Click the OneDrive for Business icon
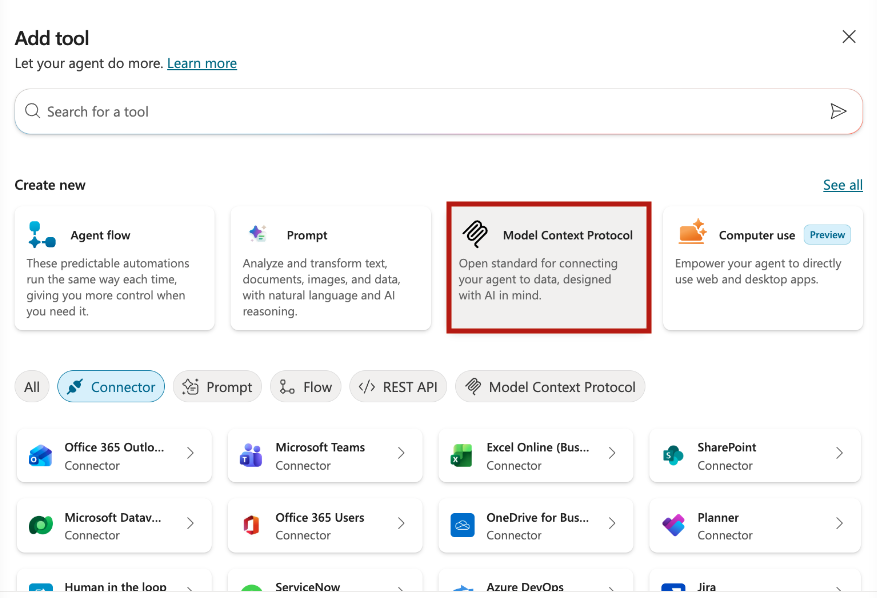The image size is (877, 598). coord(463,525)
